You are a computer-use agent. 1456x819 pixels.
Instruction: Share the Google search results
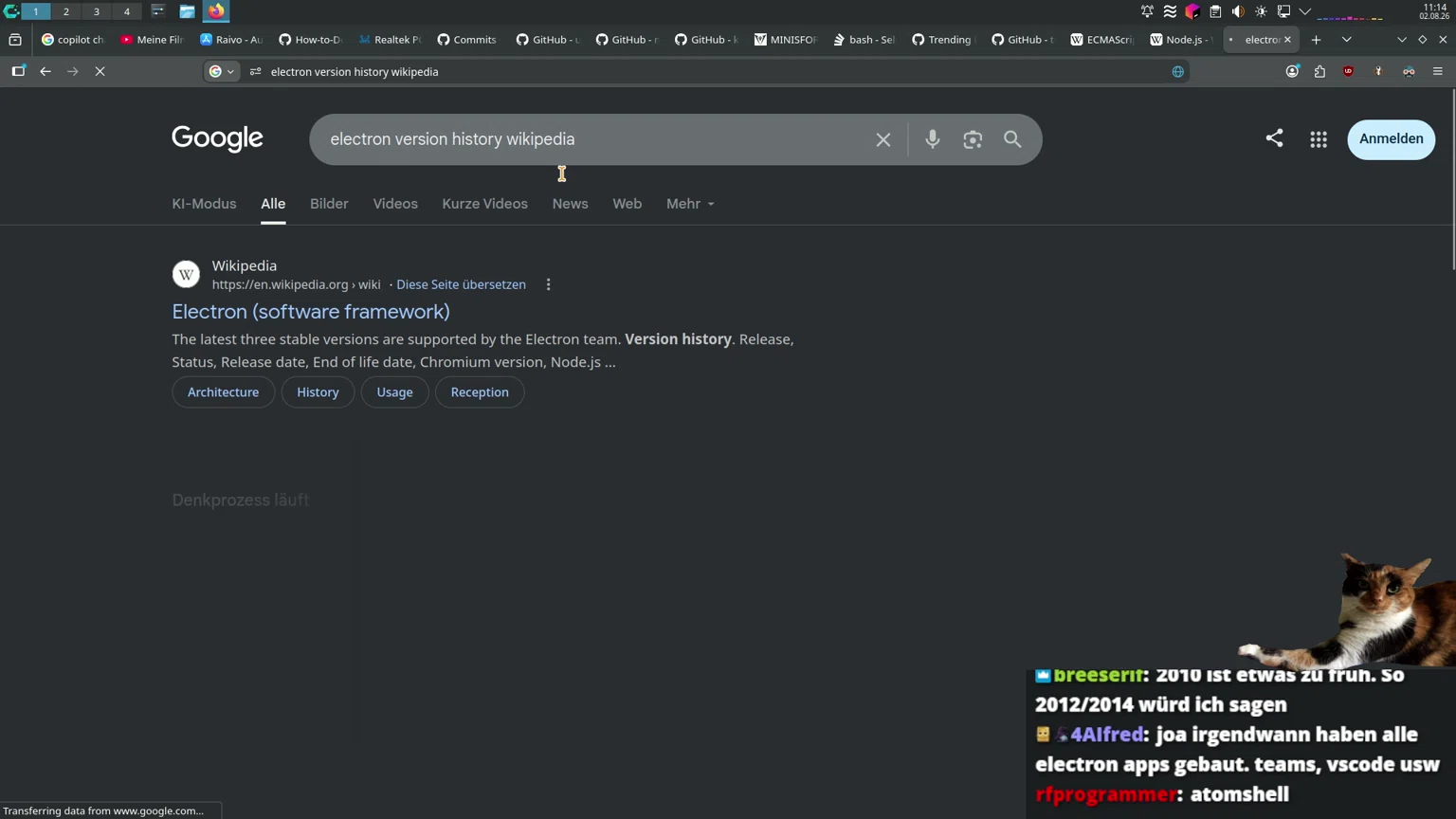1274,138
